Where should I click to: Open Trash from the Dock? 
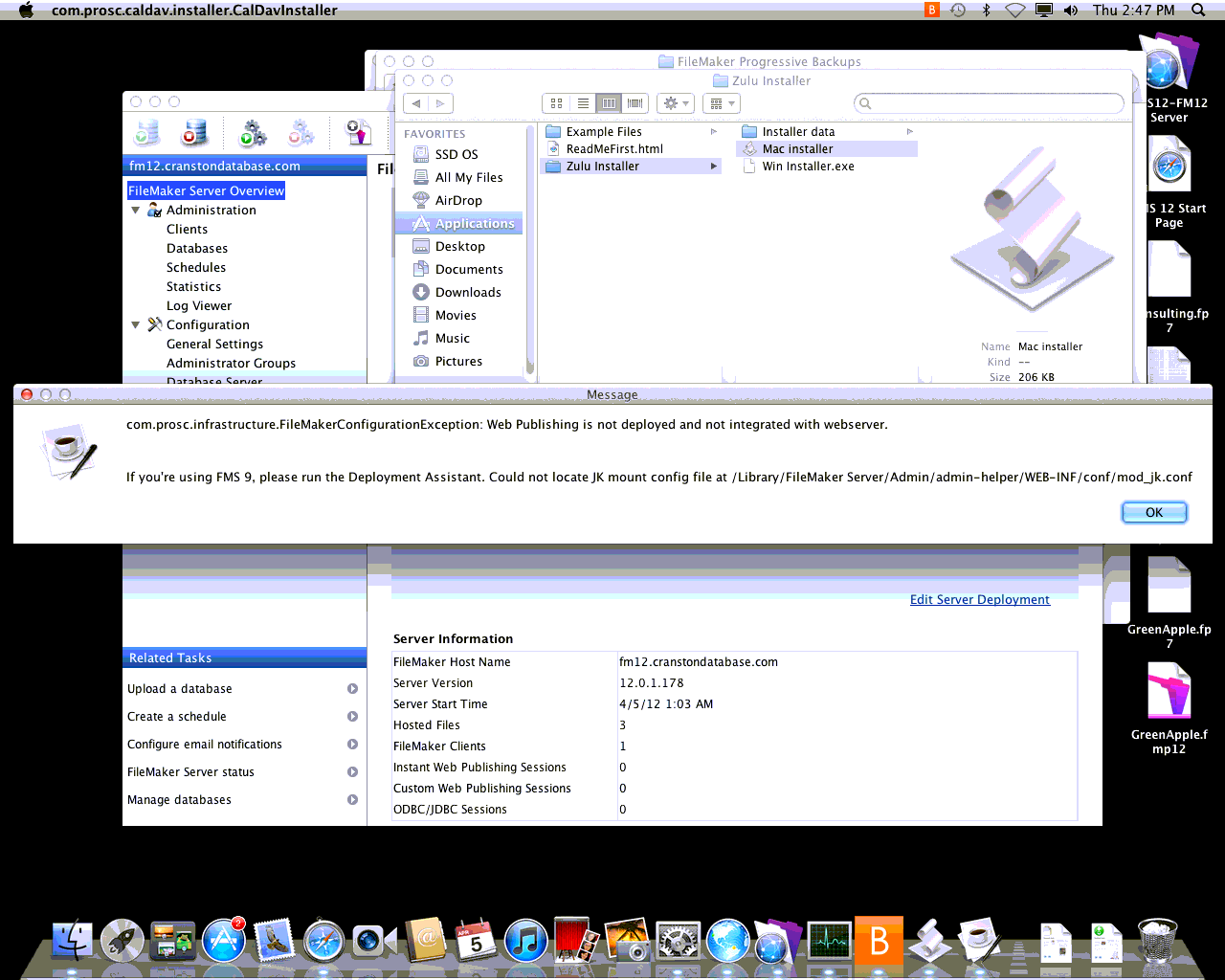point(1157,942)
